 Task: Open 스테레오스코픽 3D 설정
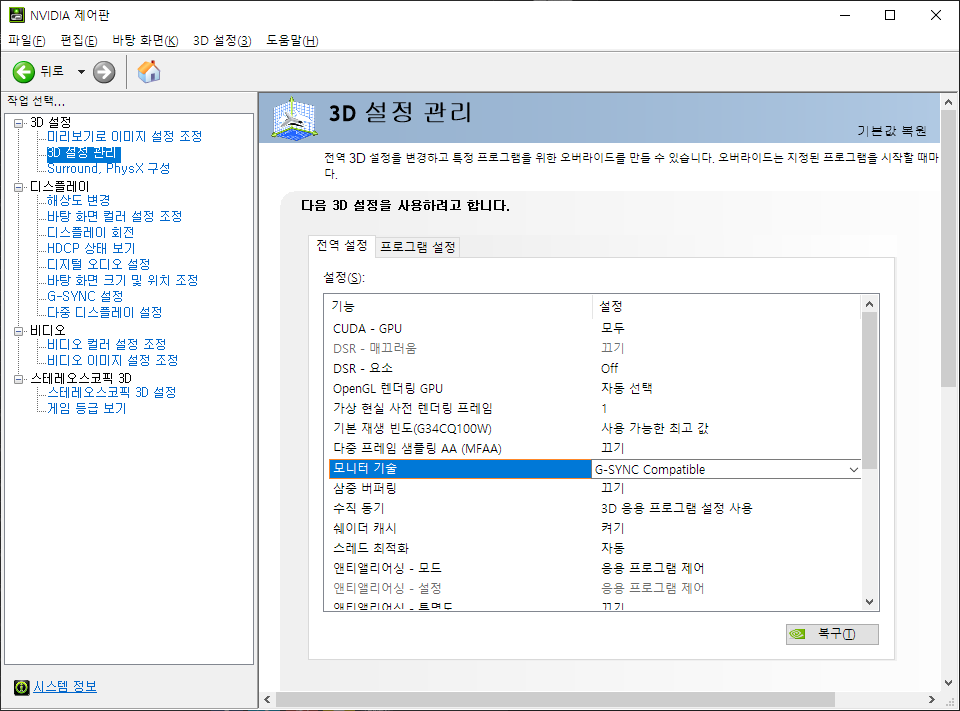[x=111, y=392]
